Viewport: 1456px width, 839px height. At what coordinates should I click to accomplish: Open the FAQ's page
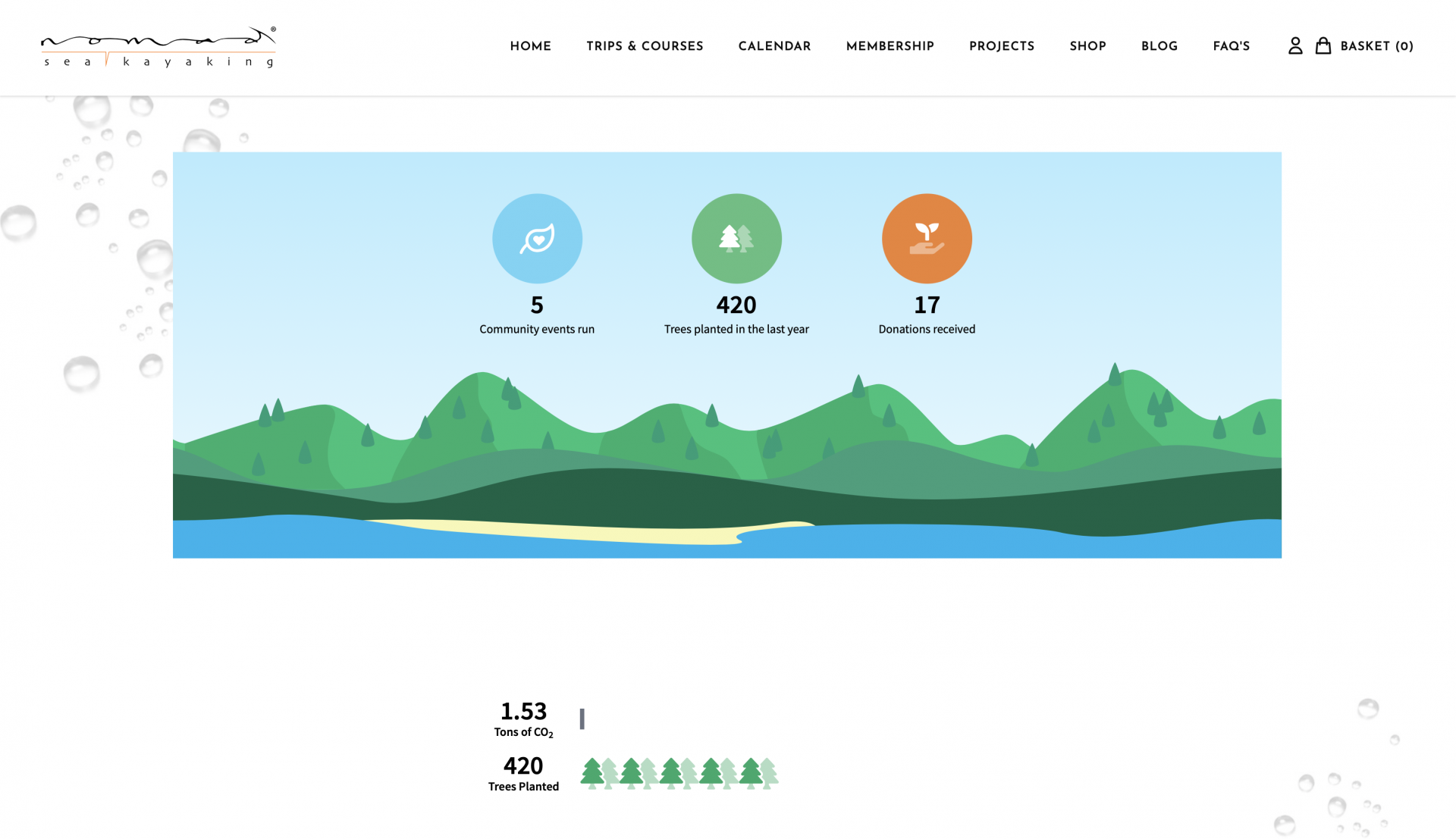(1232, 46)
